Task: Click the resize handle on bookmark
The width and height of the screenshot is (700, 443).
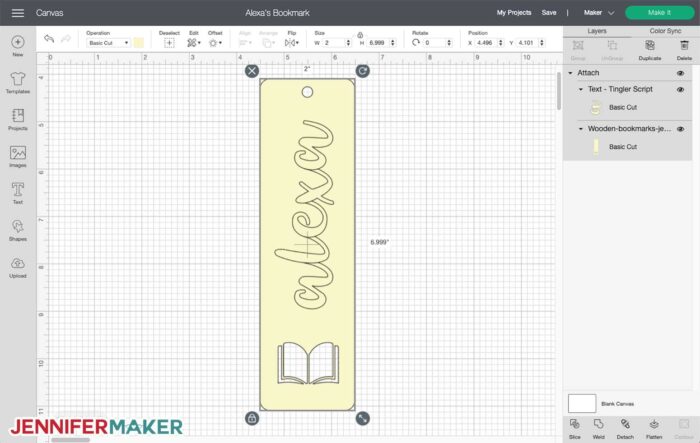Action: coord(362,418)
